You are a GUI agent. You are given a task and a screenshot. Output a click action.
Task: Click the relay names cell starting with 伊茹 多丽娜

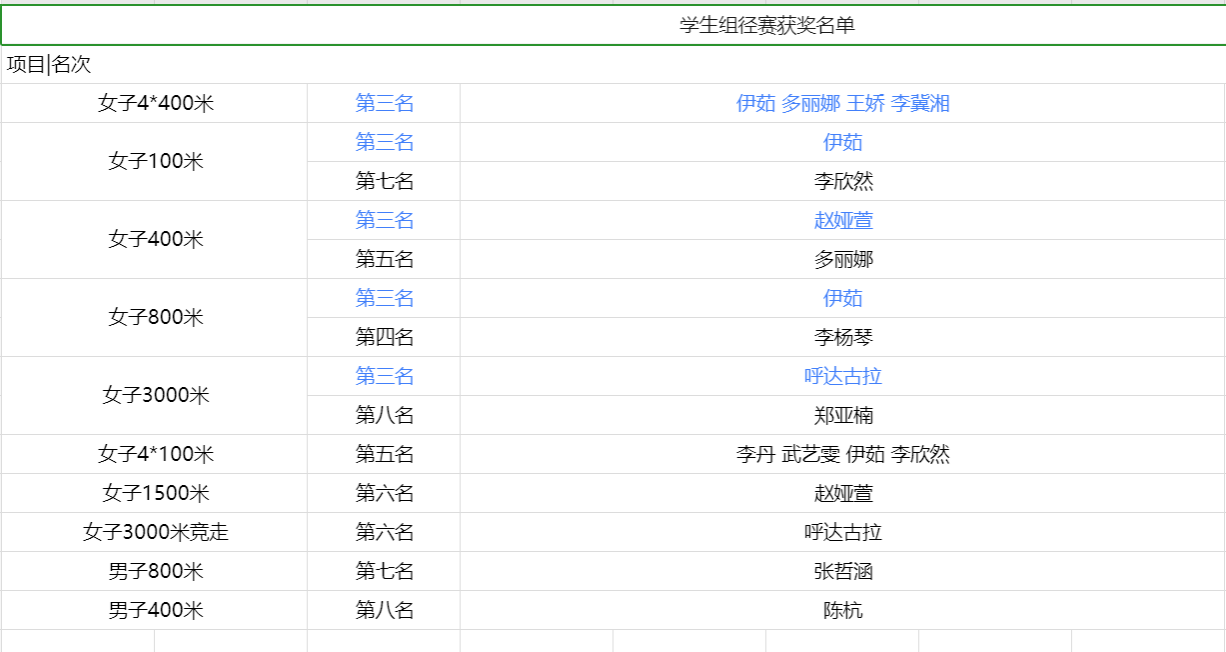pos(842,103)
